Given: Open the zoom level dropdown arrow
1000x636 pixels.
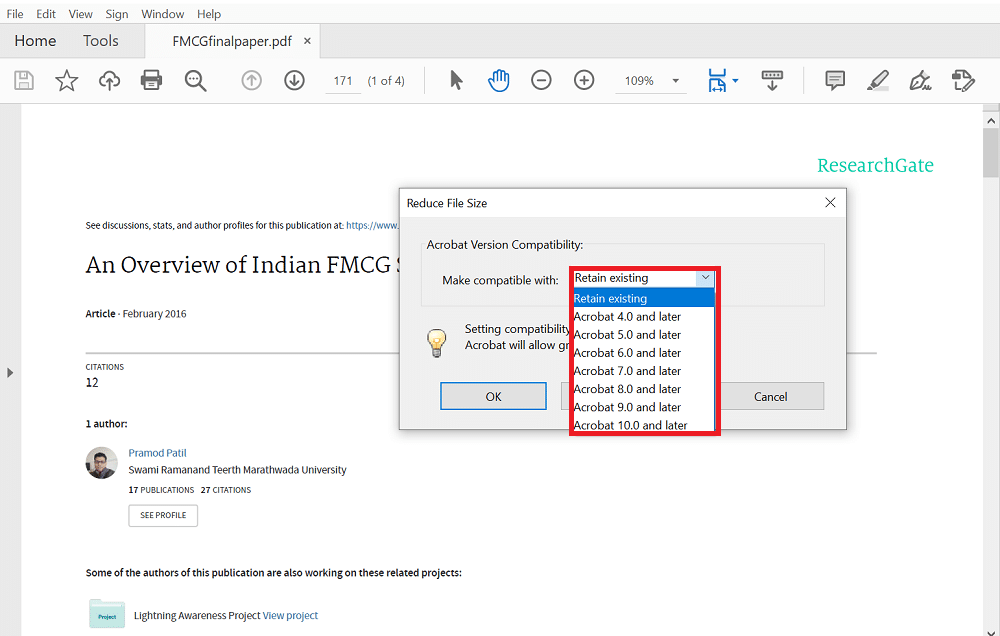Looking at the screenshot, I should [675, 81].
